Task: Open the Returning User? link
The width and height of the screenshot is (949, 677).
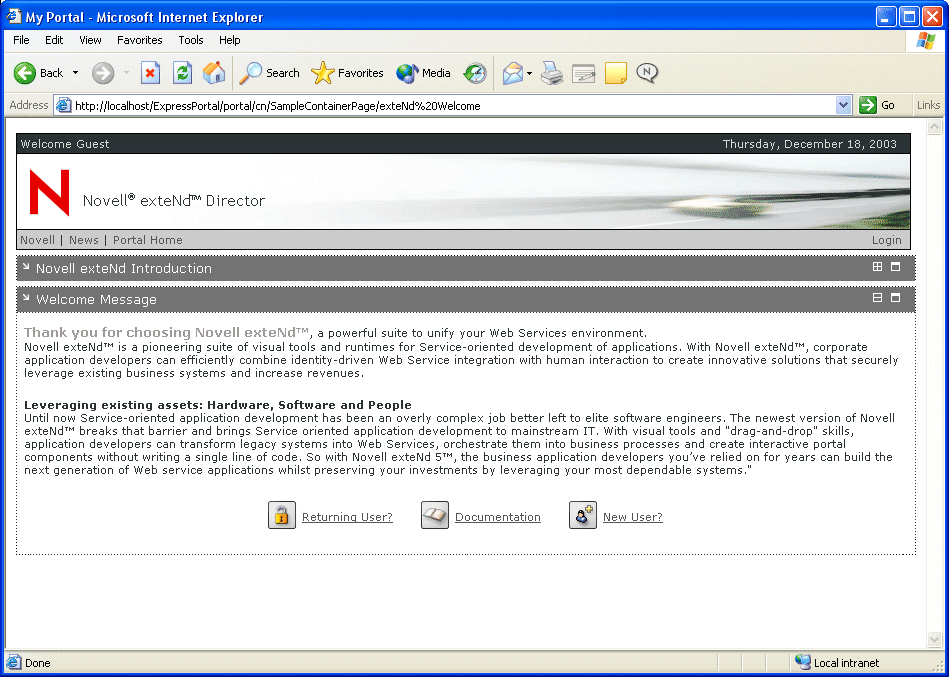Action: 347,517
